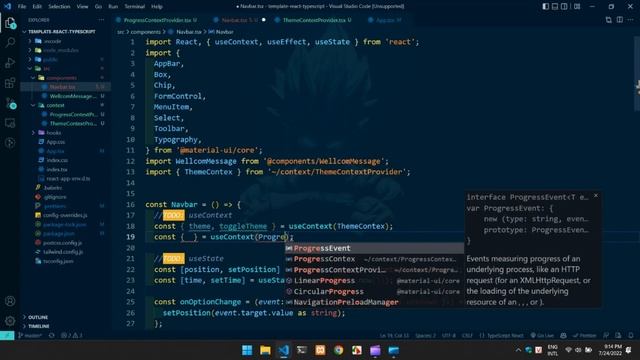
Task: Open the Extensions view
Action: [10, 83]
